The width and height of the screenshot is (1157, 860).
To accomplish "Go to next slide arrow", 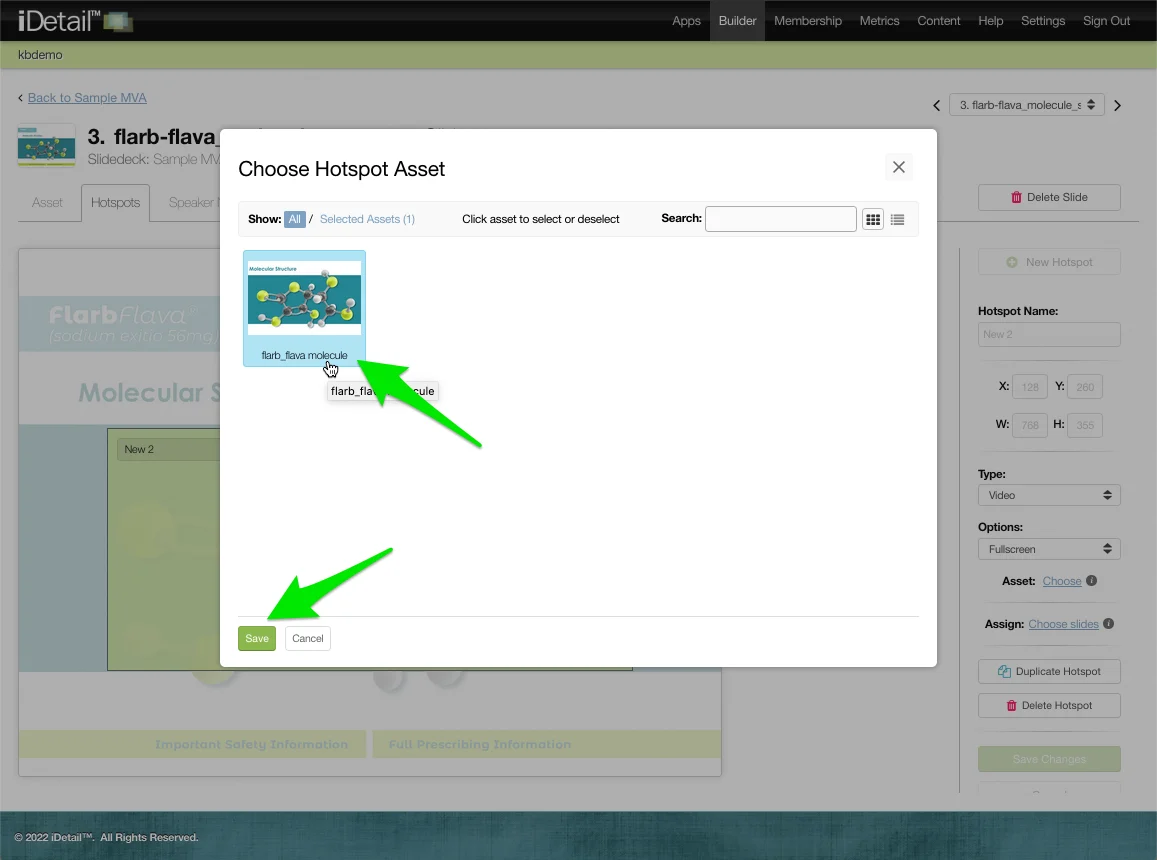I will click(x=1117, y=106).
